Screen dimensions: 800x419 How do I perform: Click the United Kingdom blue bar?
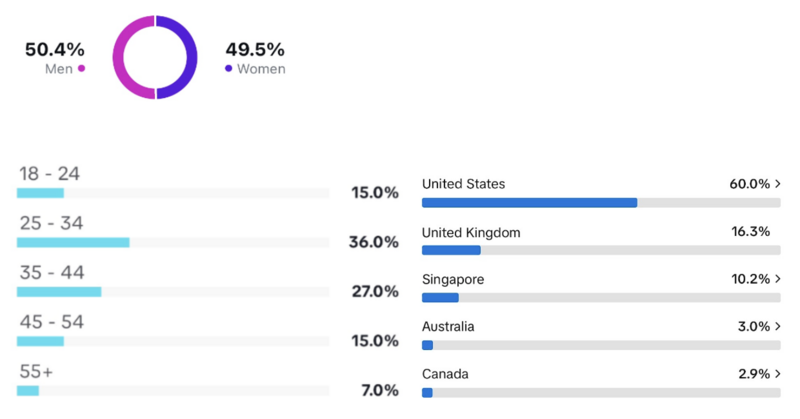click(x=451, y=250)
